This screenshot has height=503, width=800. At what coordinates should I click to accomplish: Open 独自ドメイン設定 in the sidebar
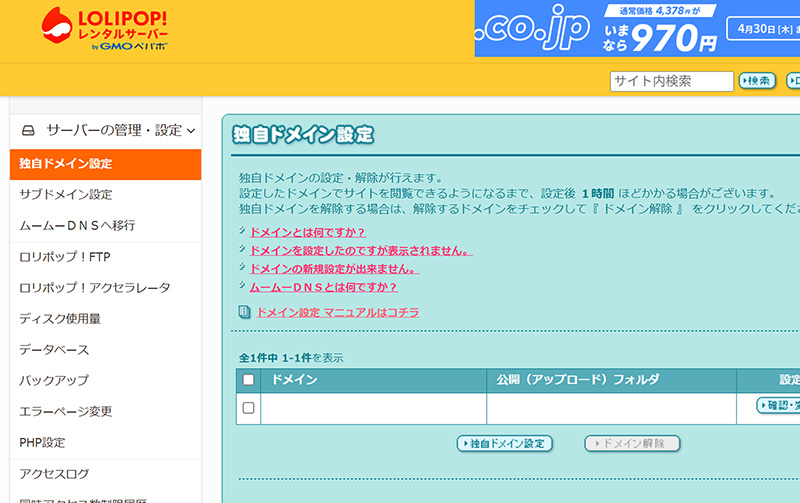[66, 163]
